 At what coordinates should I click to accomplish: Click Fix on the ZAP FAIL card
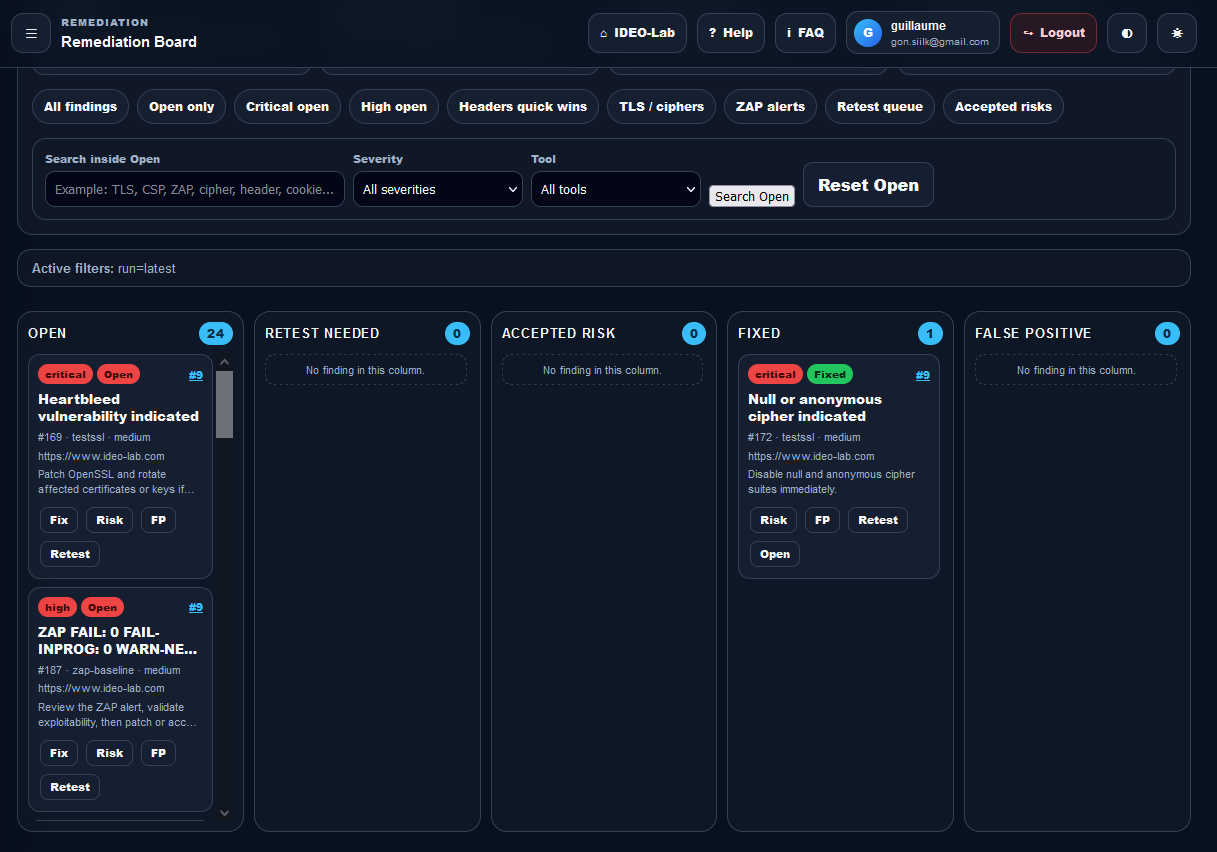(59, 753)
